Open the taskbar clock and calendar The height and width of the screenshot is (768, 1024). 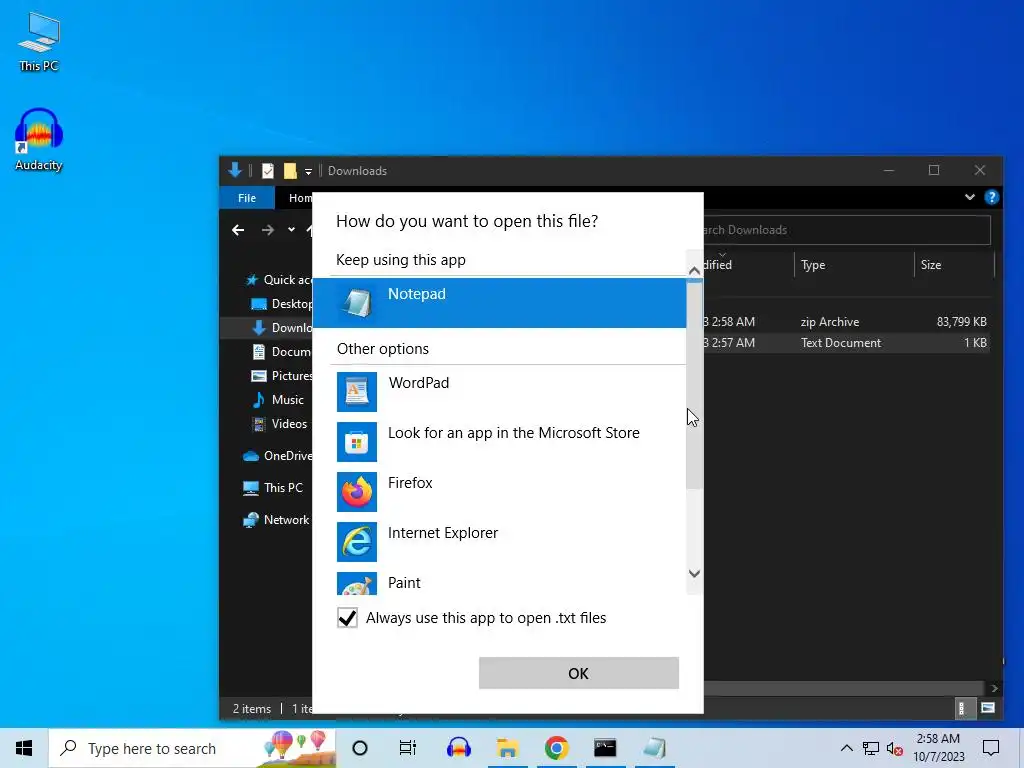coord(938,748)
